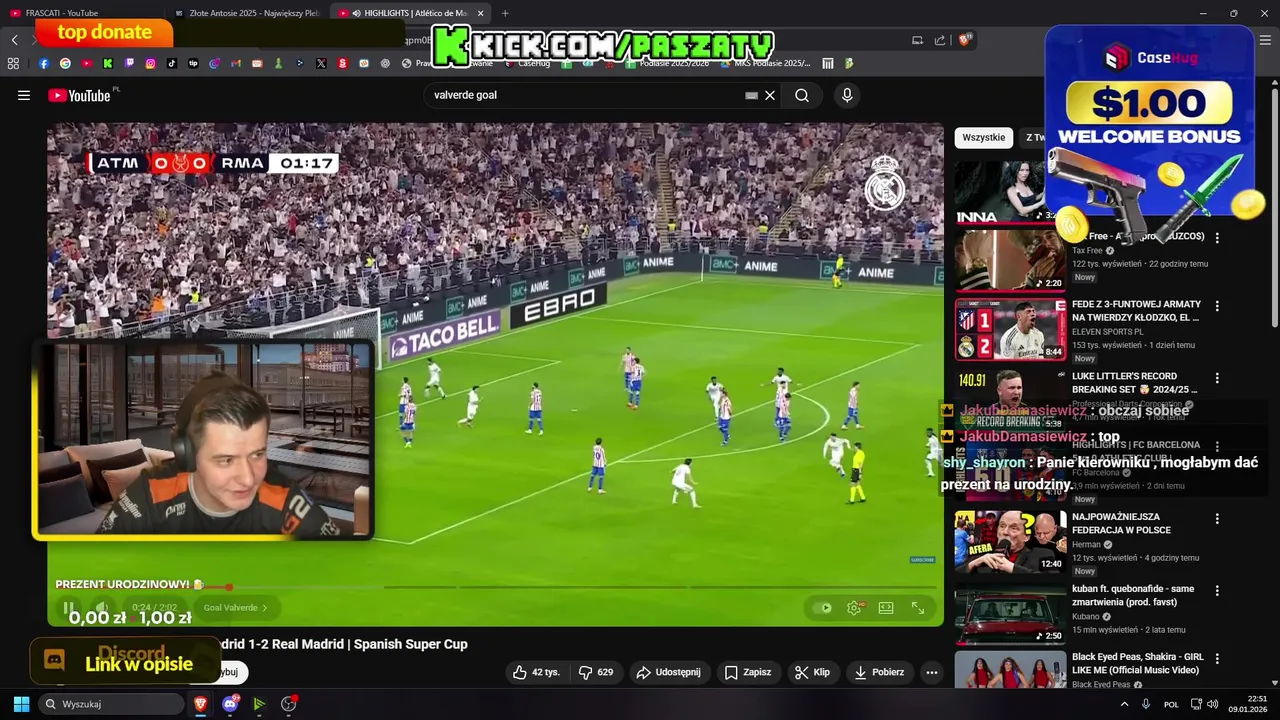Open player settings gear
The width and height of the screenshot is (1280, 720).
[854, 607]
